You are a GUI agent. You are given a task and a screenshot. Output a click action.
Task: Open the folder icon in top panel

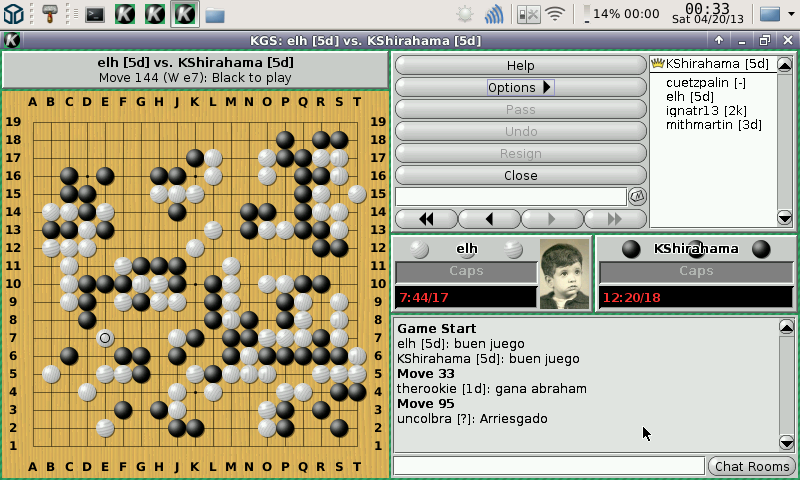coord(215,15)
